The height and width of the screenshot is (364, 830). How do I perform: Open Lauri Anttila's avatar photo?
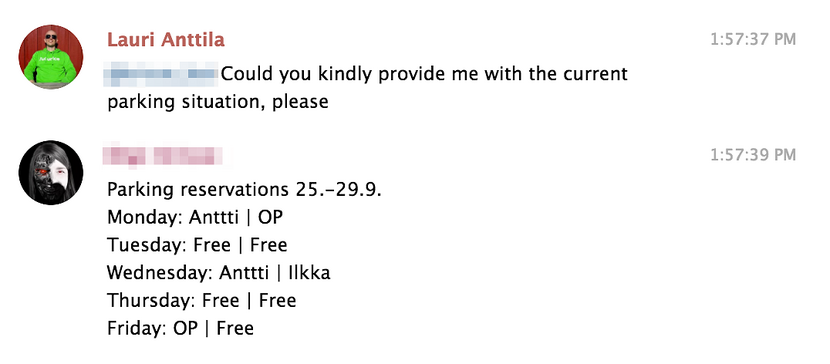click(51, 57)
